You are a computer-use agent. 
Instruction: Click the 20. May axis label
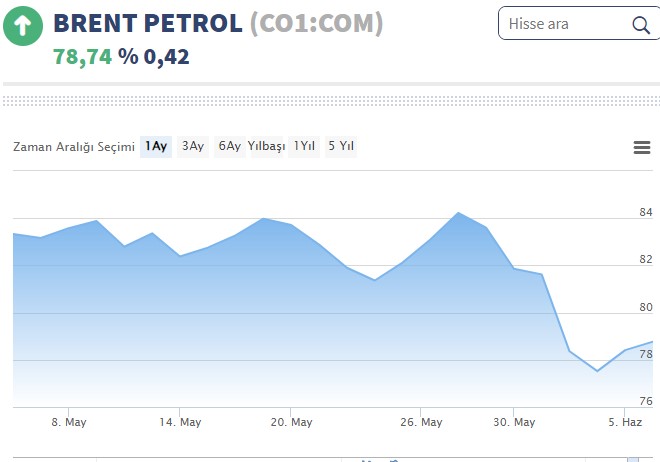(291, 422)
